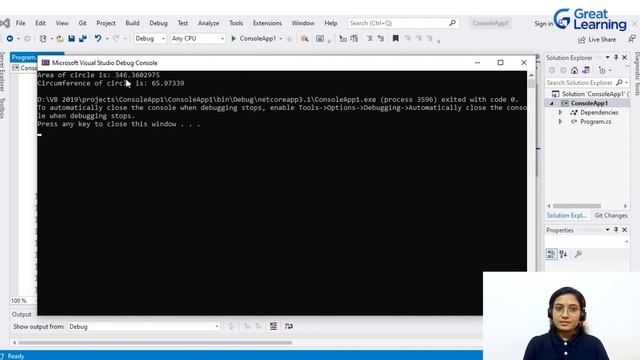Open the Properties window options arrow
Image resolution: width=640 pixels, height=360 pixels.
(x=607, y=230)
